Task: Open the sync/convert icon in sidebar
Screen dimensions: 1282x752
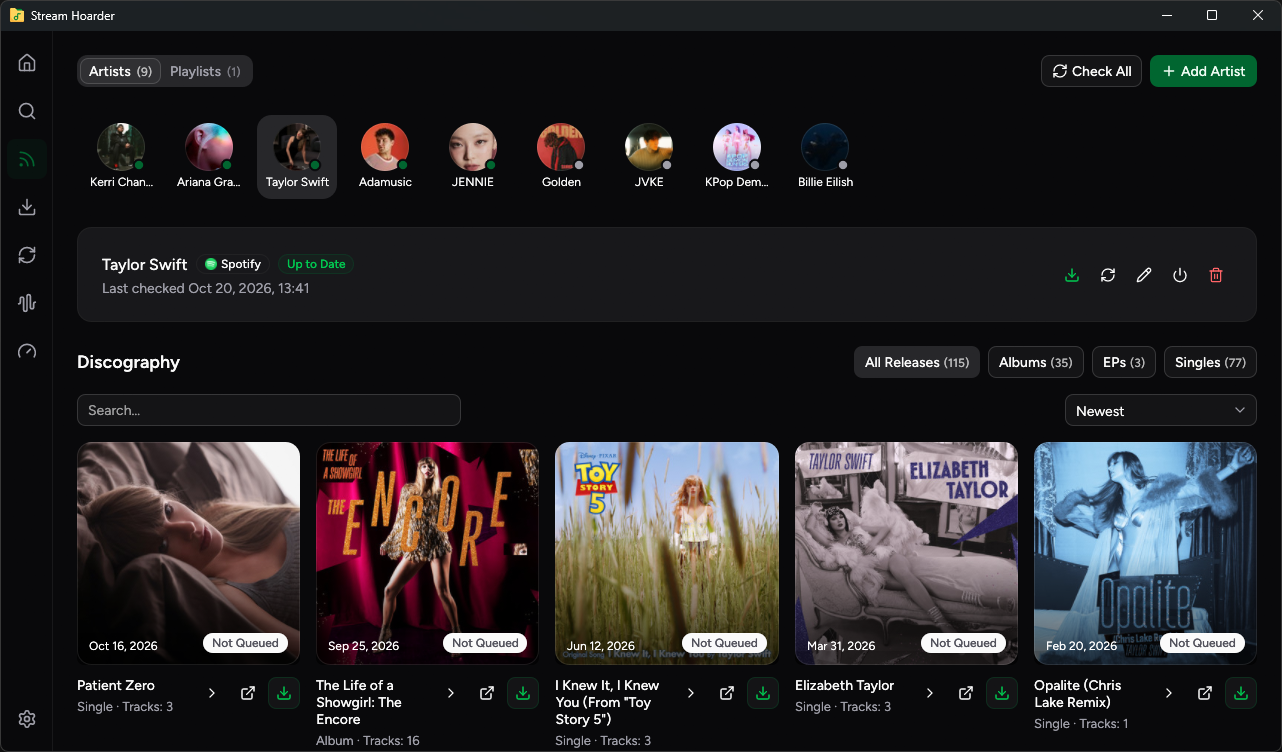Action: coord(27,255)
